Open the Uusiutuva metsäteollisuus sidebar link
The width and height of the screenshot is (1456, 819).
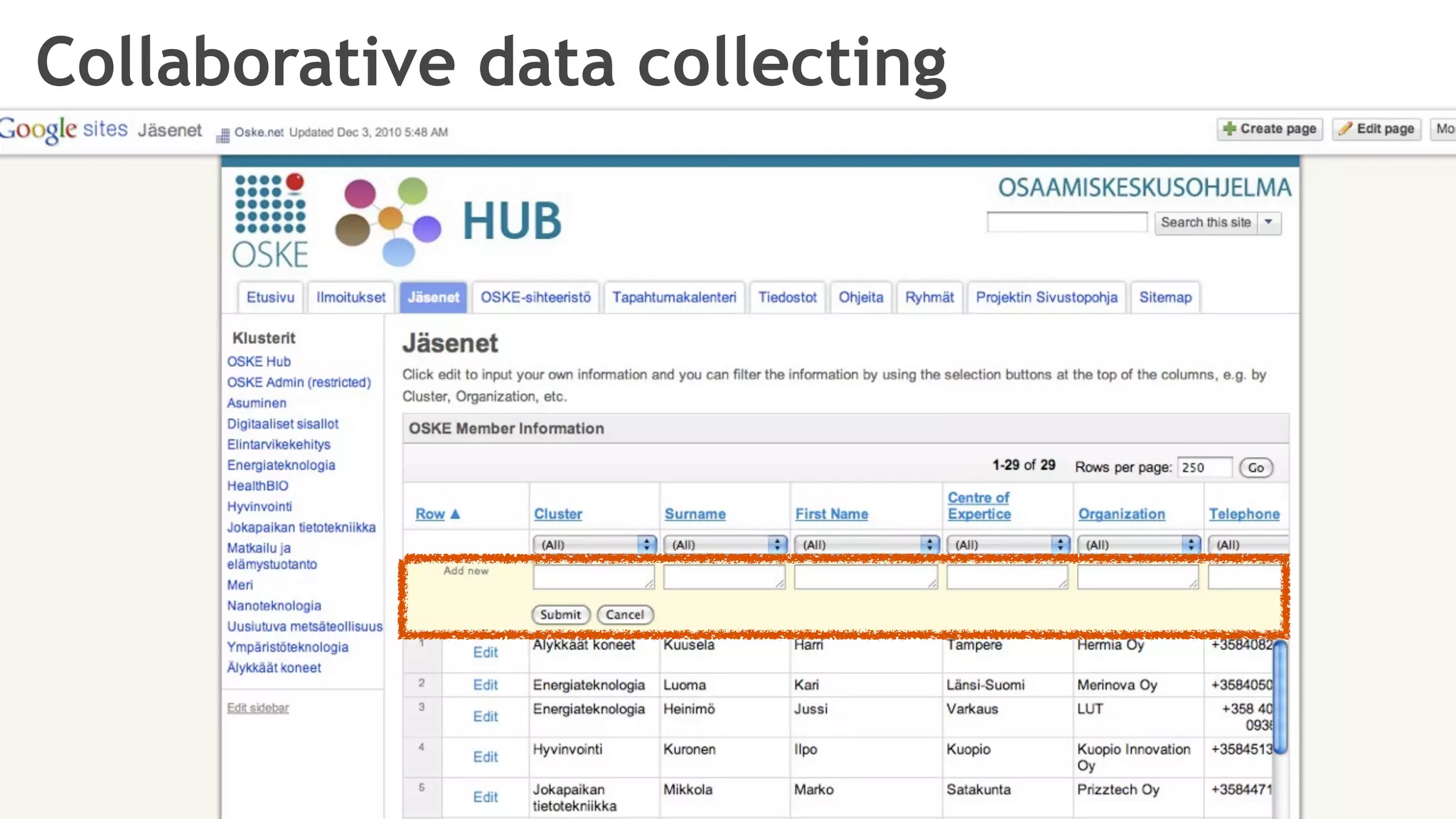(x=304, y=626)
